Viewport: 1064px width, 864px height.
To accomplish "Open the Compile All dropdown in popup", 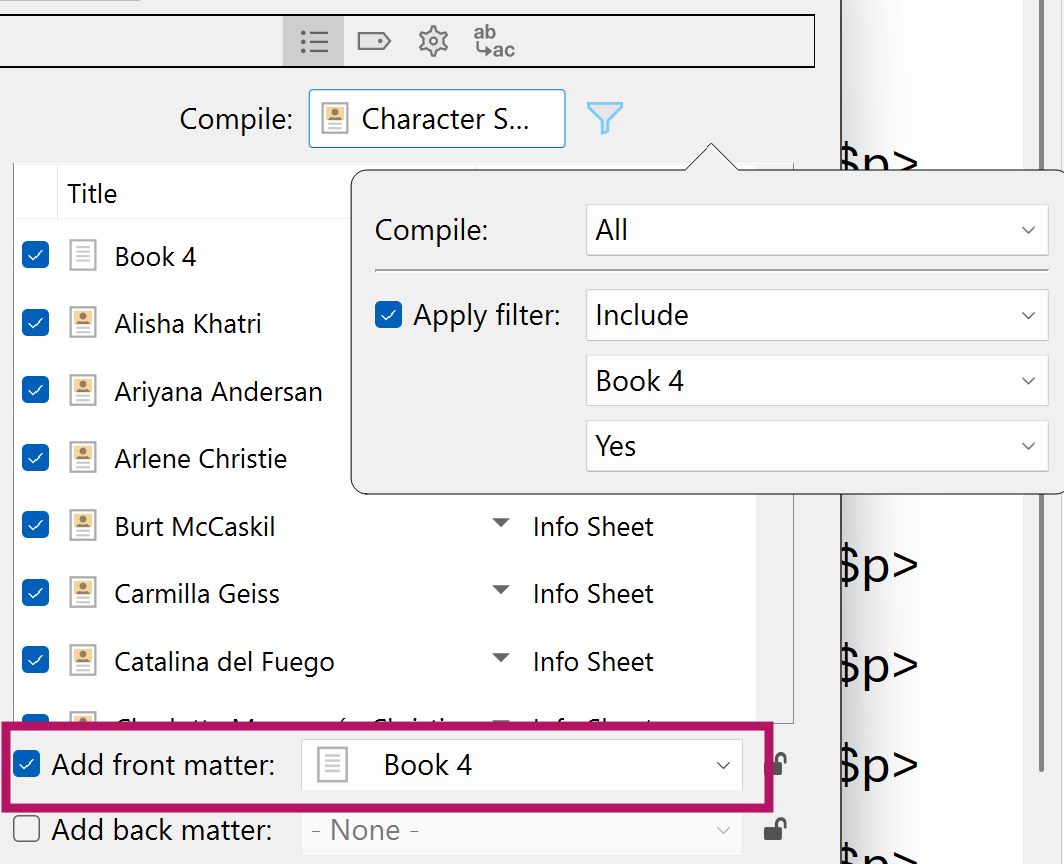I will 817,230.
